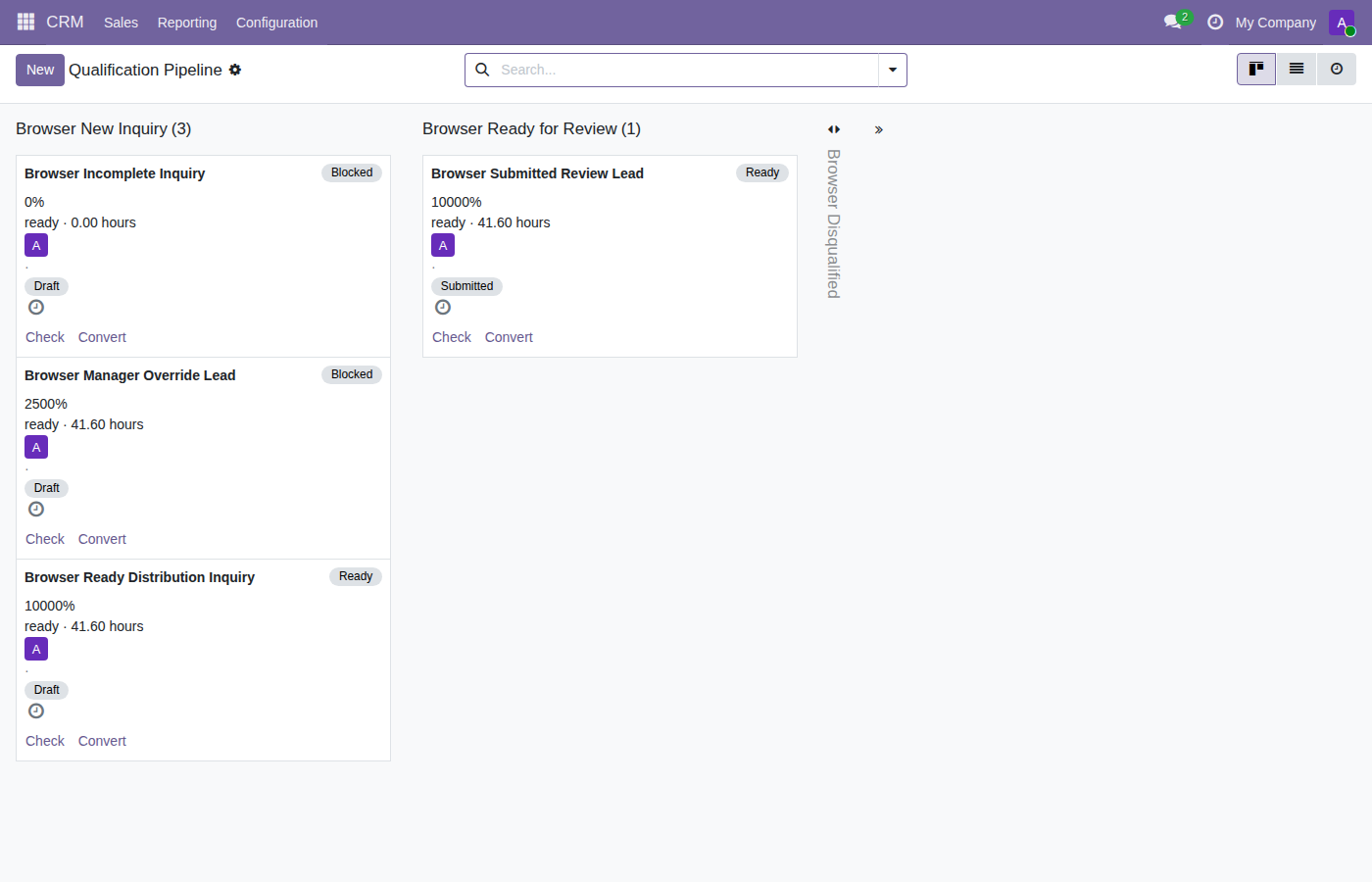Select the kanban view icon
The width and height of the screenshot is (1372, 882).
(x=1256, y=69)
